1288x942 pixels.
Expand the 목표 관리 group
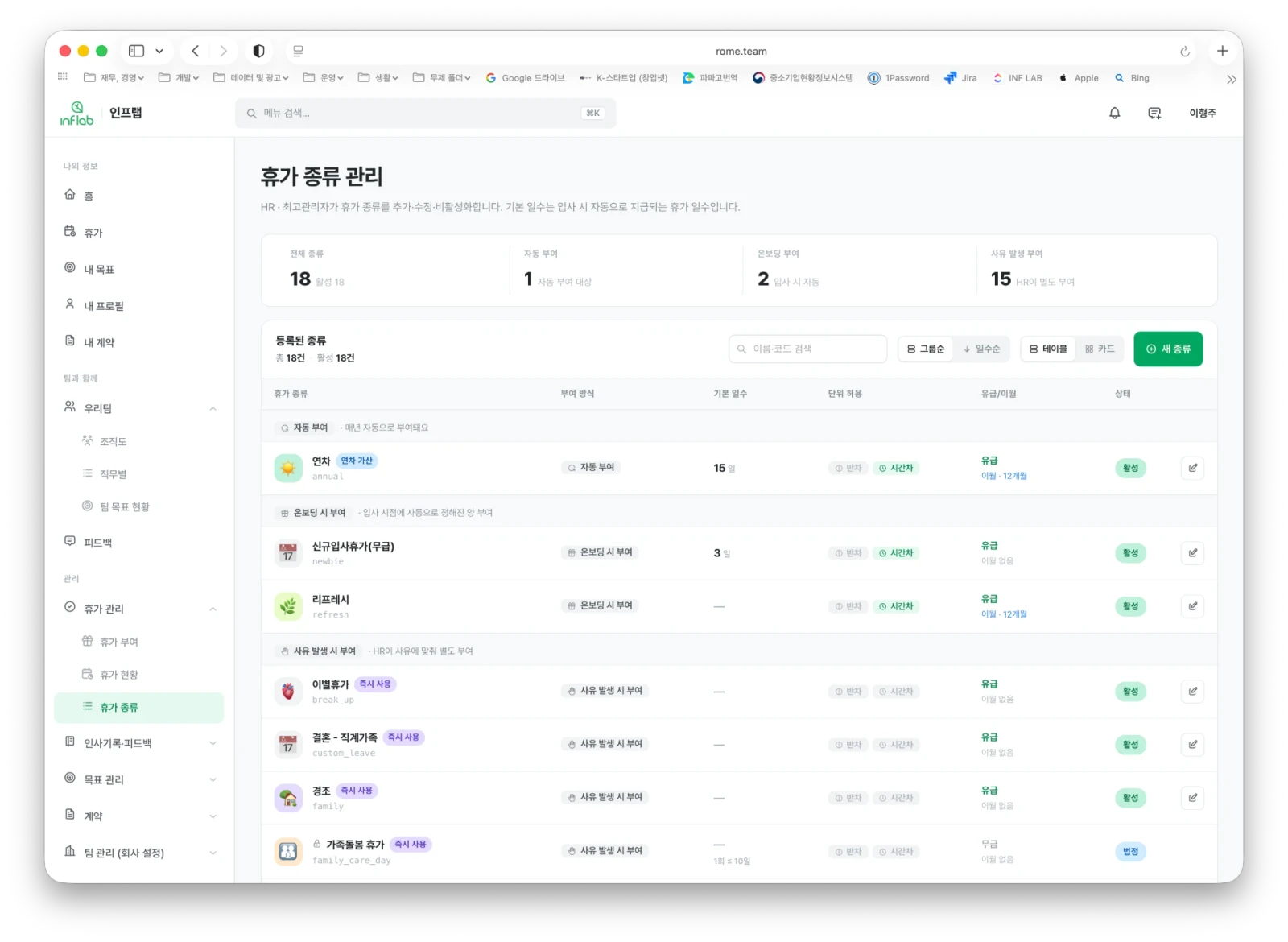213,779
